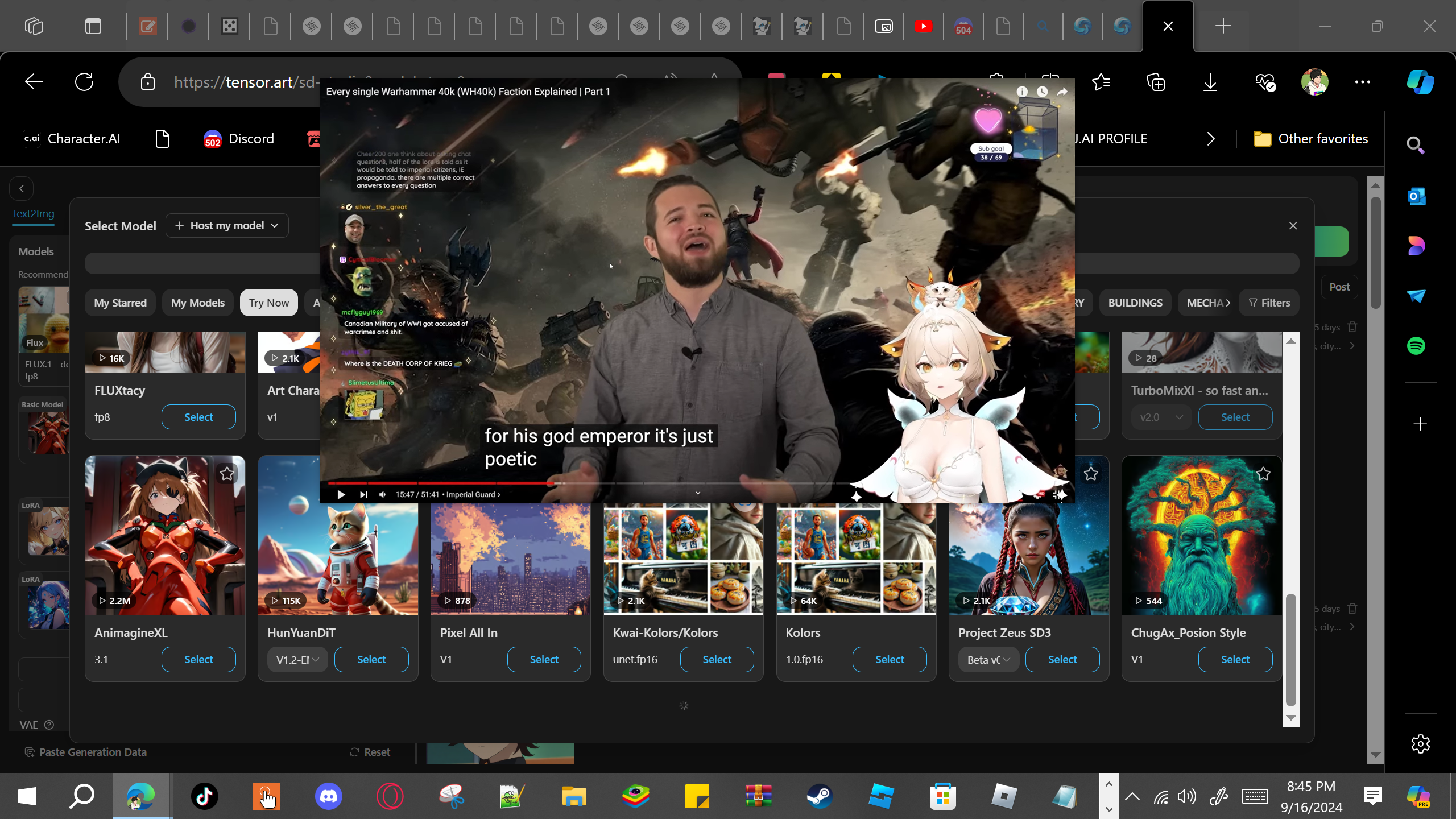Star the AnimagineXL model card

click(227, 473)
